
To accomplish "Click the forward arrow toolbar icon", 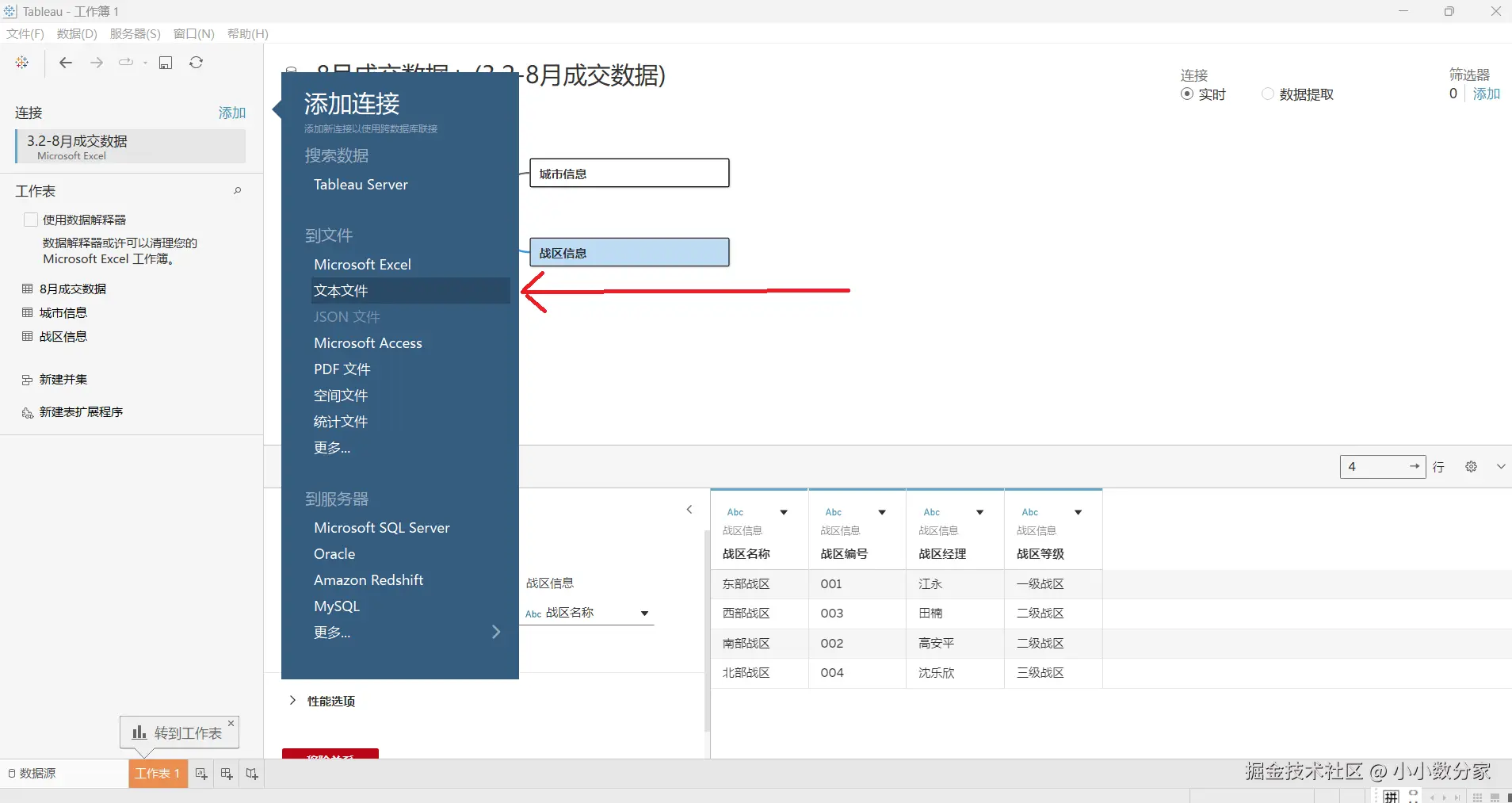I will point(97,63).
